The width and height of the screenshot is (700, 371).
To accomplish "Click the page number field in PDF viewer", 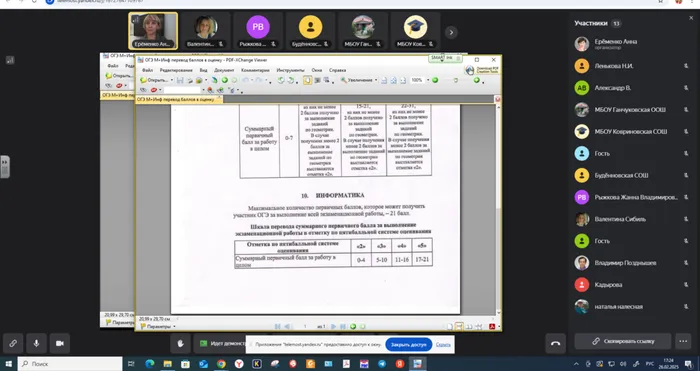I will (305, 327).
